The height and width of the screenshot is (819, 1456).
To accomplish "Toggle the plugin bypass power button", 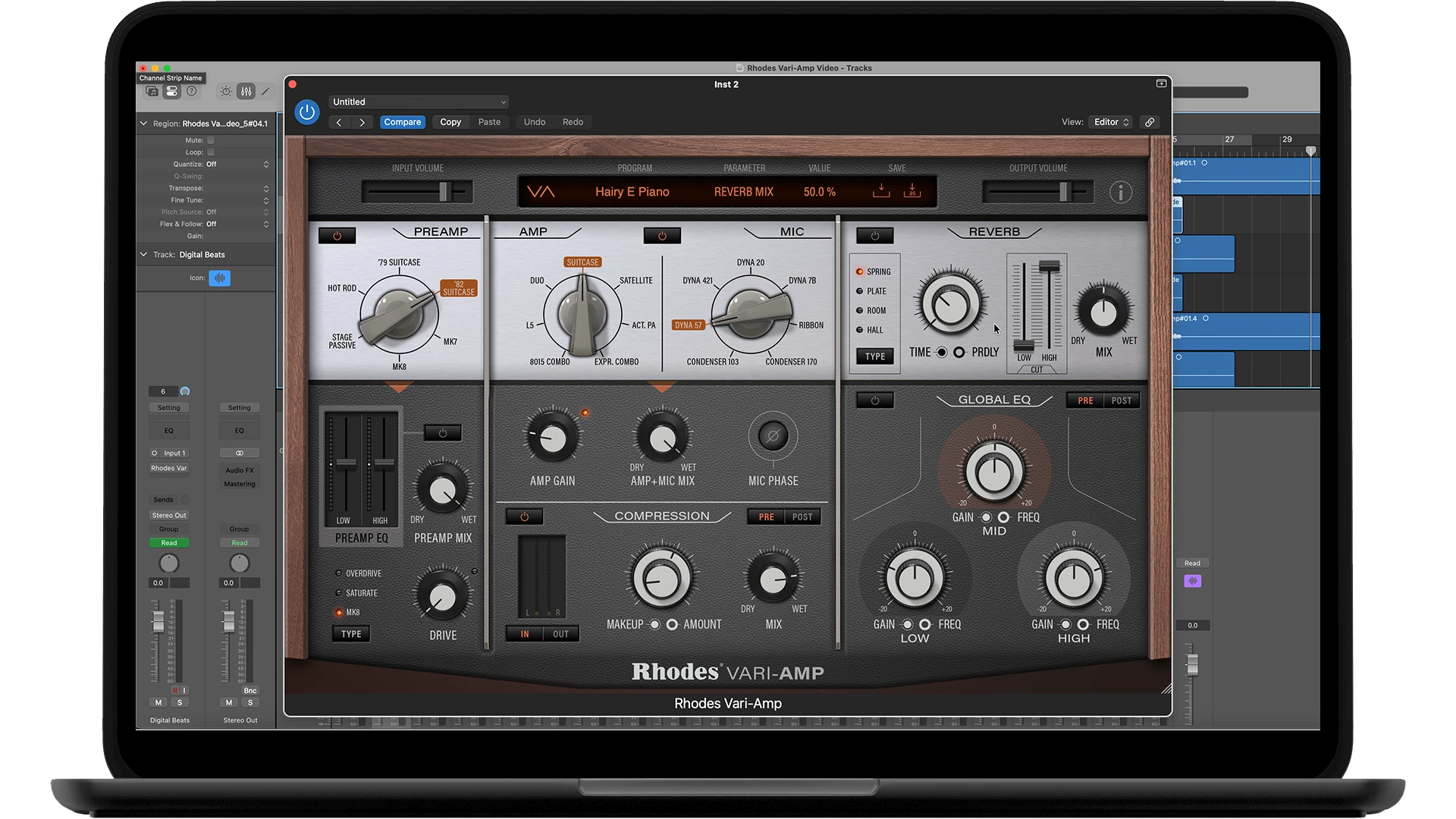I will pyautogui.click(x=307, y=112).
